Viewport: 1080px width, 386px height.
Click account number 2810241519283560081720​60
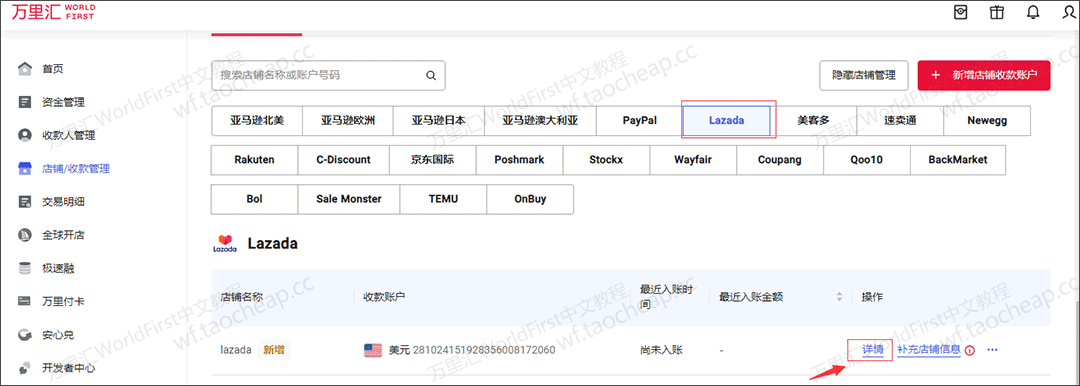484,350
